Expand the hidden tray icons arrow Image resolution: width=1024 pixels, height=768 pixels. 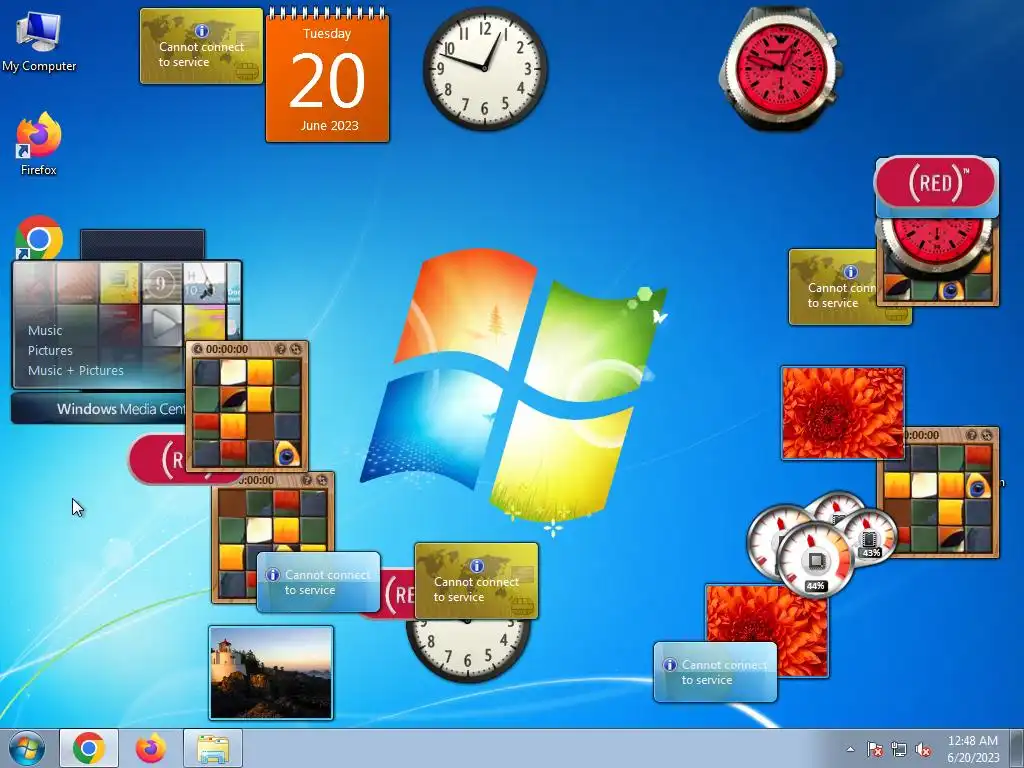(850, 749)
